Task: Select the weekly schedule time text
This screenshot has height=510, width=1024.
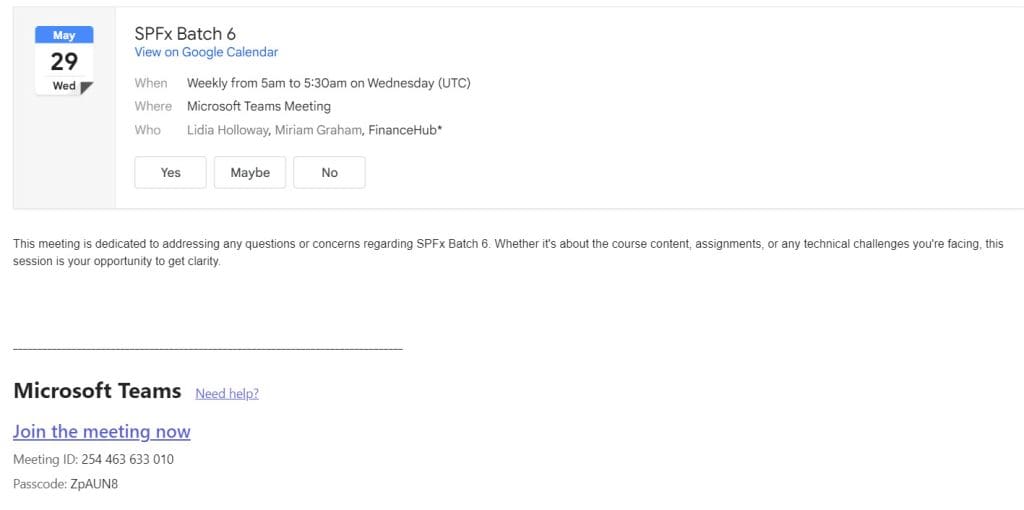Action: point(328,83)
